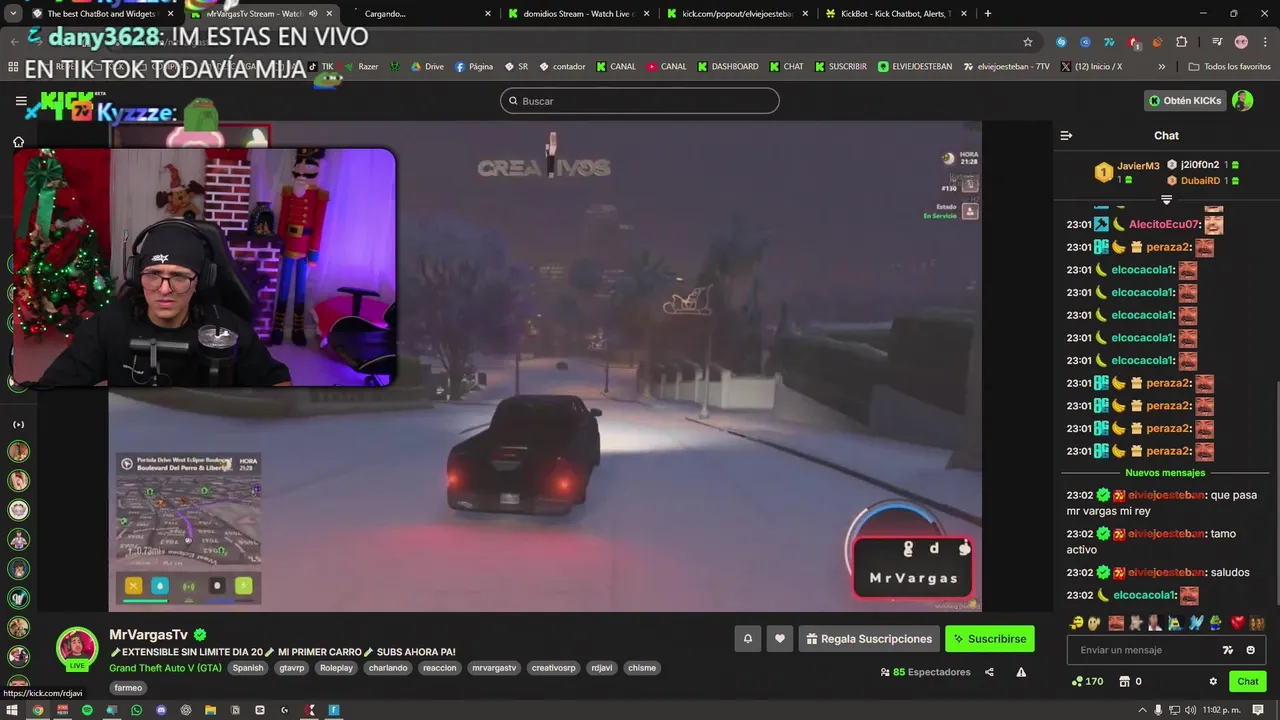Report stream using warning triangle icon
Screen dimensions: 1280x720
(x=1021, y=672)
